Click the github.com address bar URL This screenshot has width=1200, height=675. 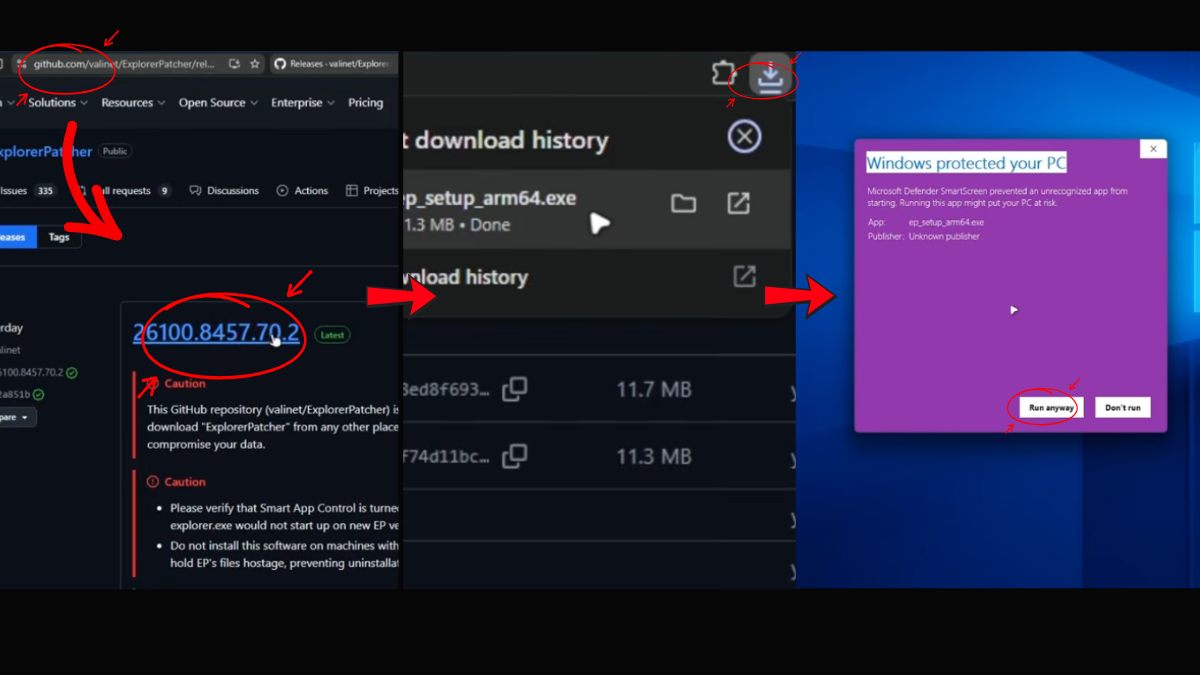coord(124,64)
